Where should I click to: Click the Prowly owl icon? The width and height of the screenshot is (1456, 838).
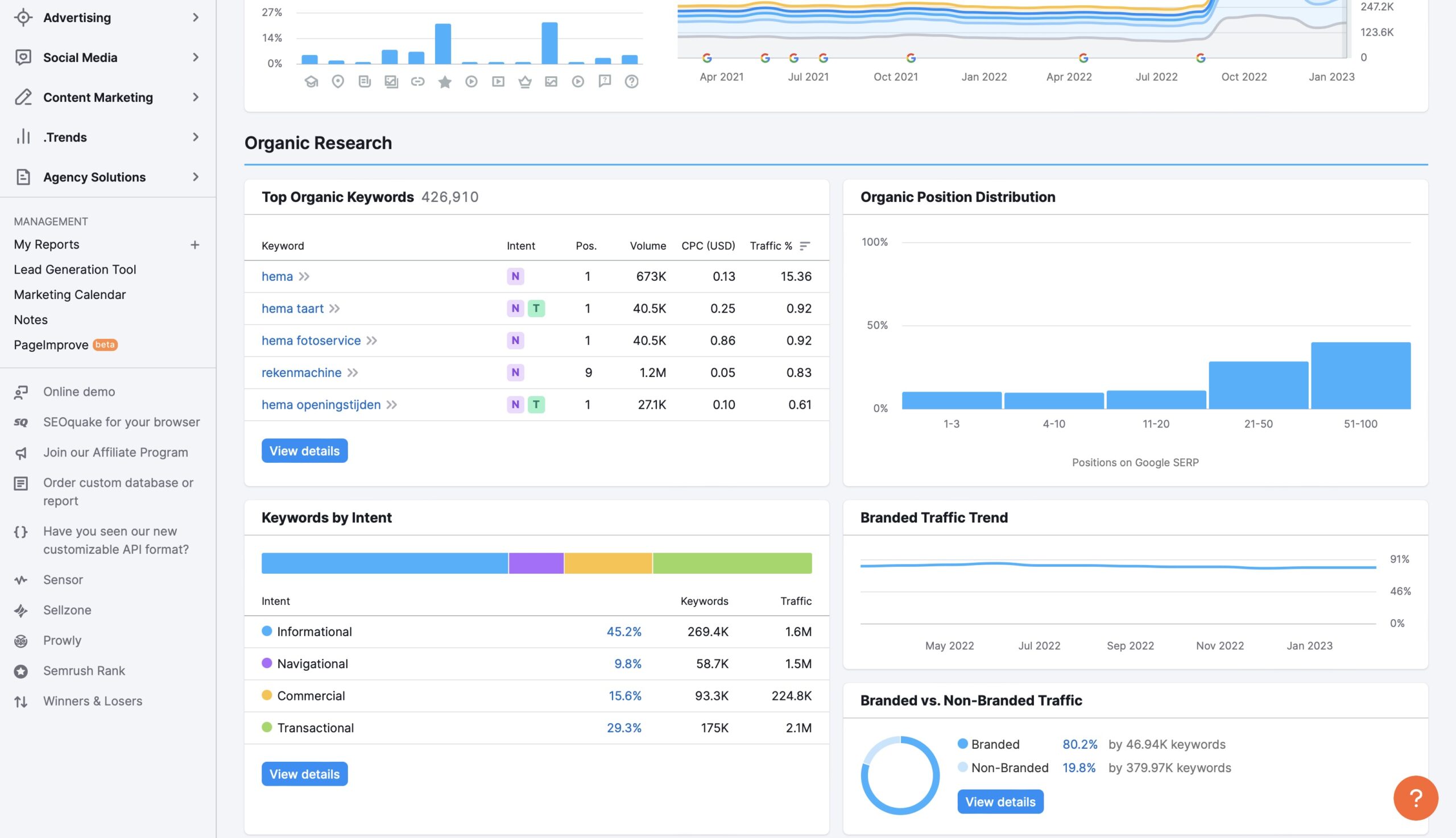click(20, 641)
